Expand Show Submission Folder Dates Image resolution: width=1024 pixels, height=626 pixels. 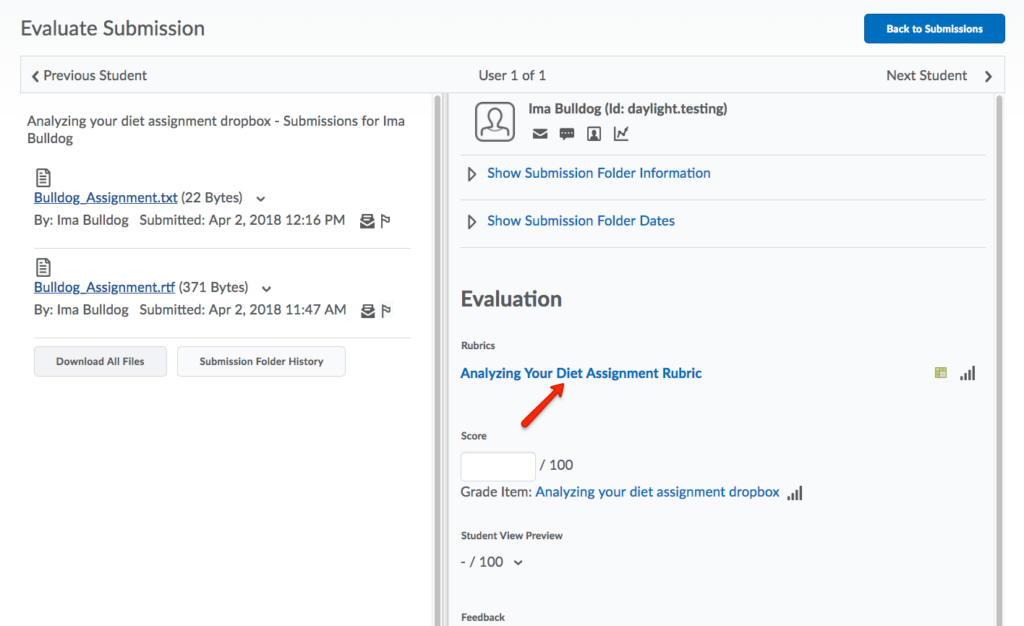point(580,221)
